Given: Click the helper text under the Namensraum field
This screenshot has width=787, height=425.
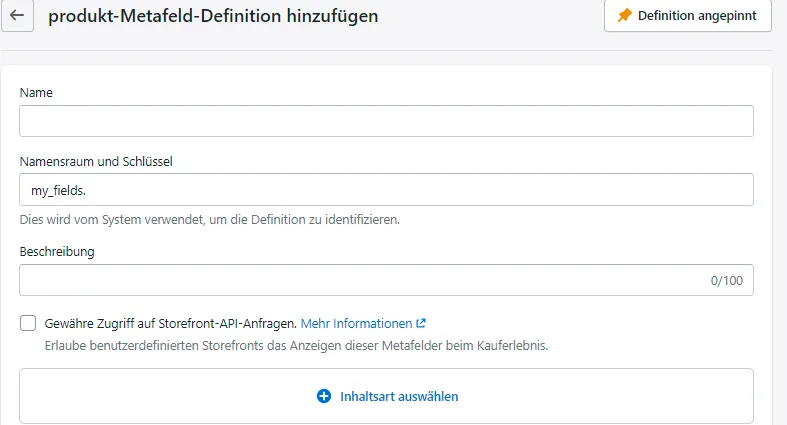Looking at the screenshot, I should [x=209, y=219].
